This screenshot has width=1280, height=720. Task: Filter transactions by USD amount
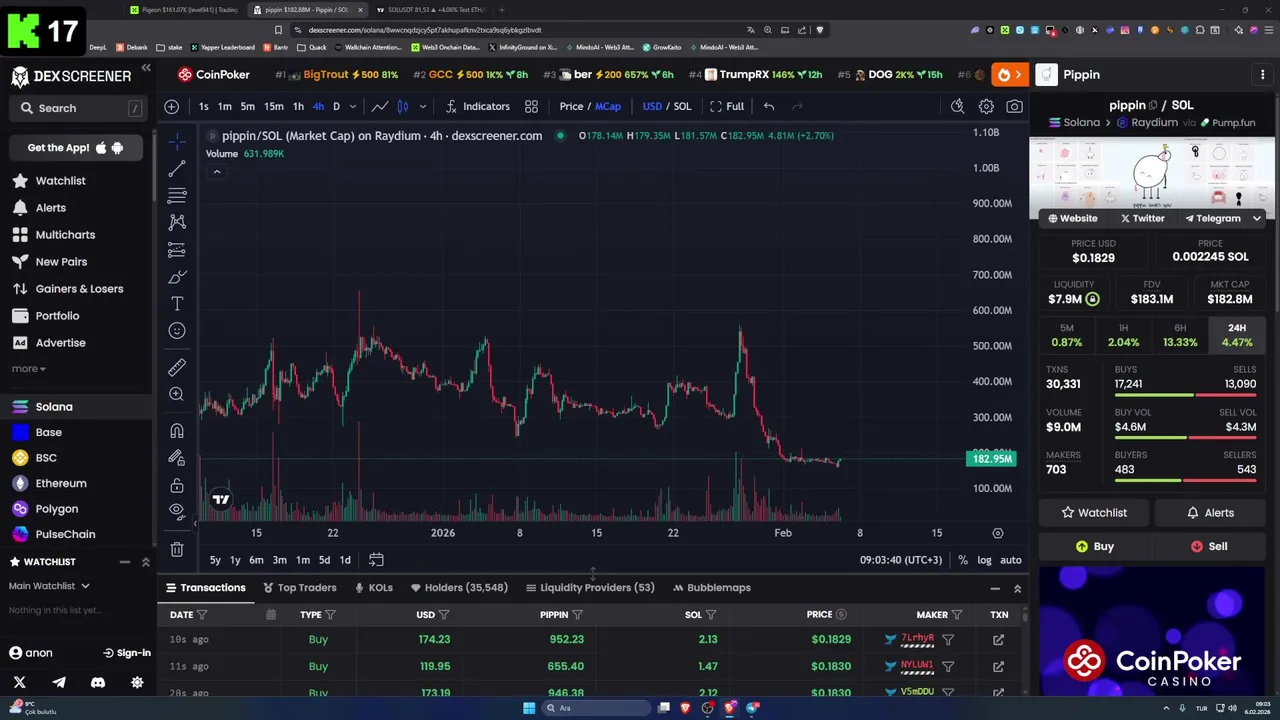point(444,615)
